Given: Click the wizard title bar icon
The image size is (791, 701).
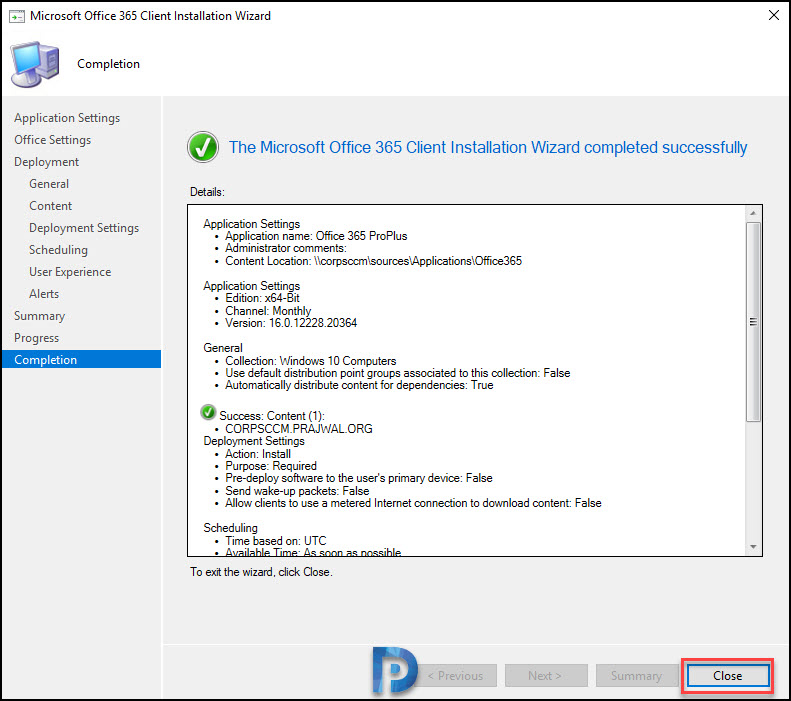Looking at the screenshot, I should click(16, 16).
